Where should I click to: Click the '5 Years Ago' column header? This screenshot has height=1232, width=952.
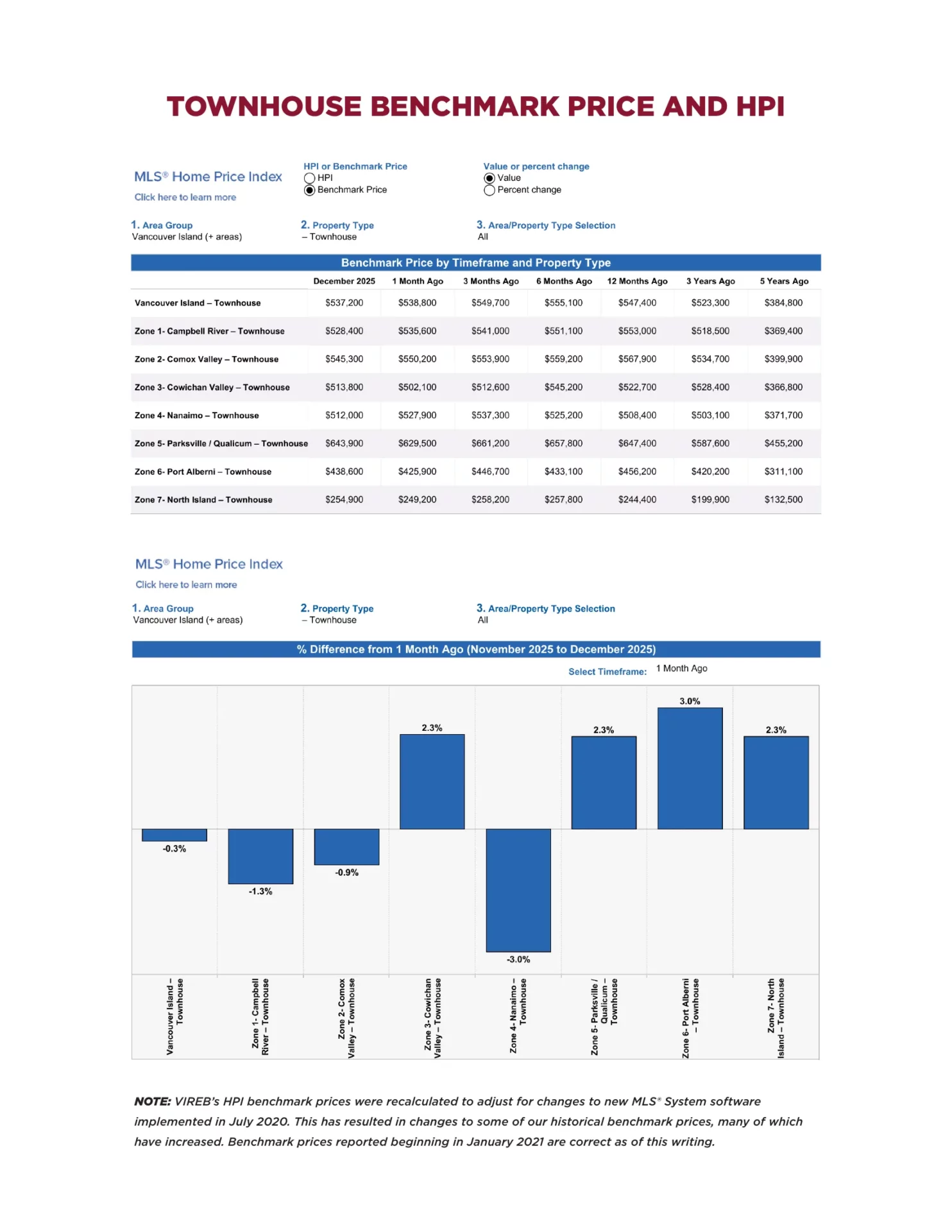click(783, 281)
